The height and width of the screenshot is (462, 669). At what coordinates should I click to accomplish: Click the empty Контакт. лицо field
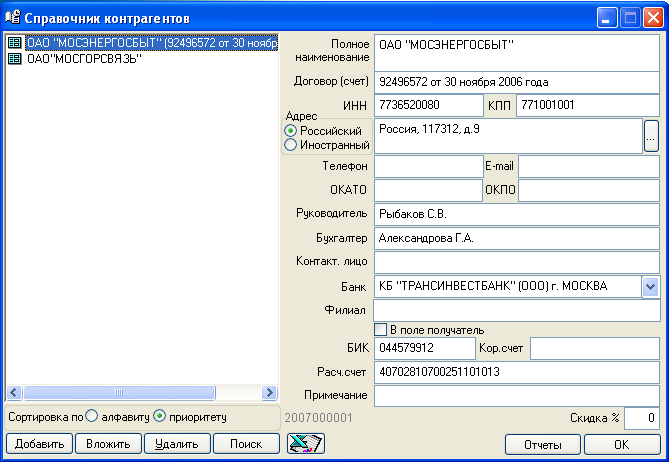(517, 262)
